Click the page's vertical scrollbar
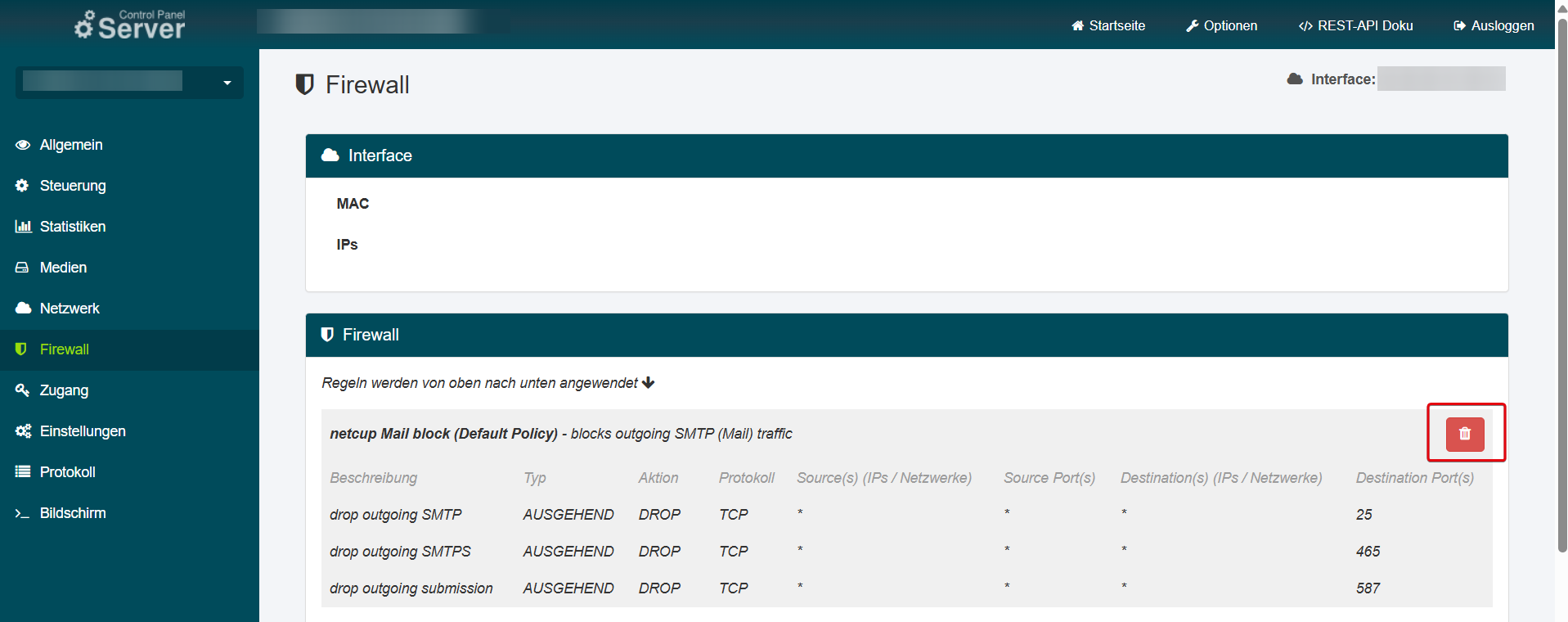This screenshot has width=1568, height=622. coord(1561,286)
